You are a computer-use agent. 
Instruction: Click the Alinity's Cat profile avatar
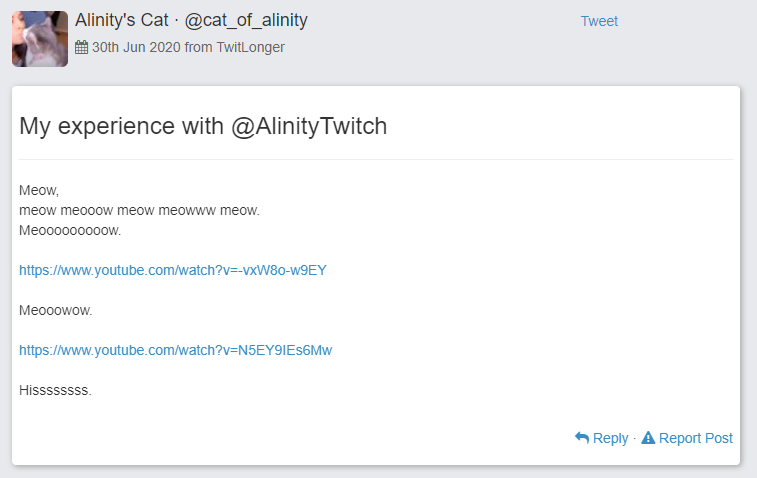40,39
